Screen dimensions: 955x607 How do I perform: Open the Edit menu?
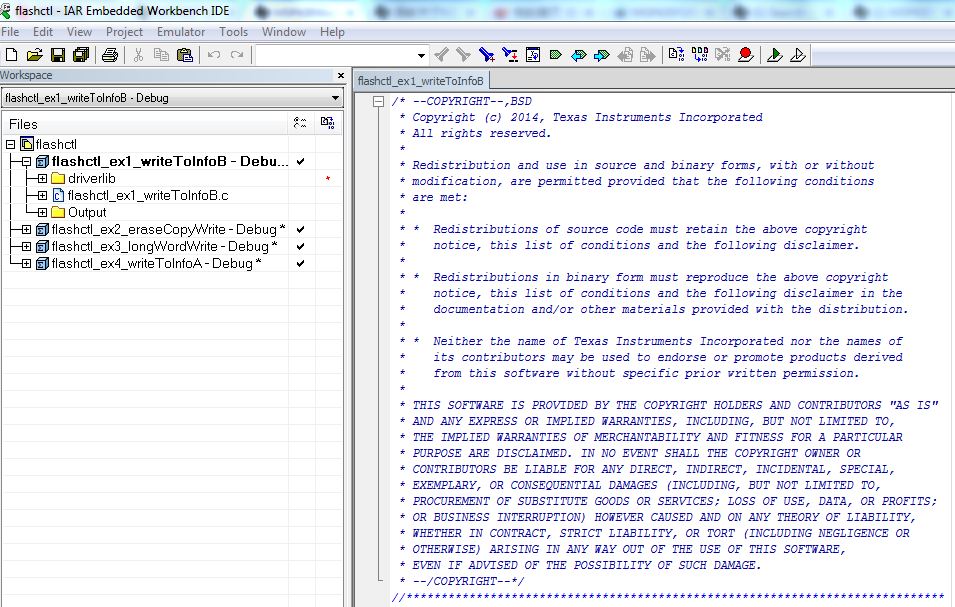pos(43,32)
